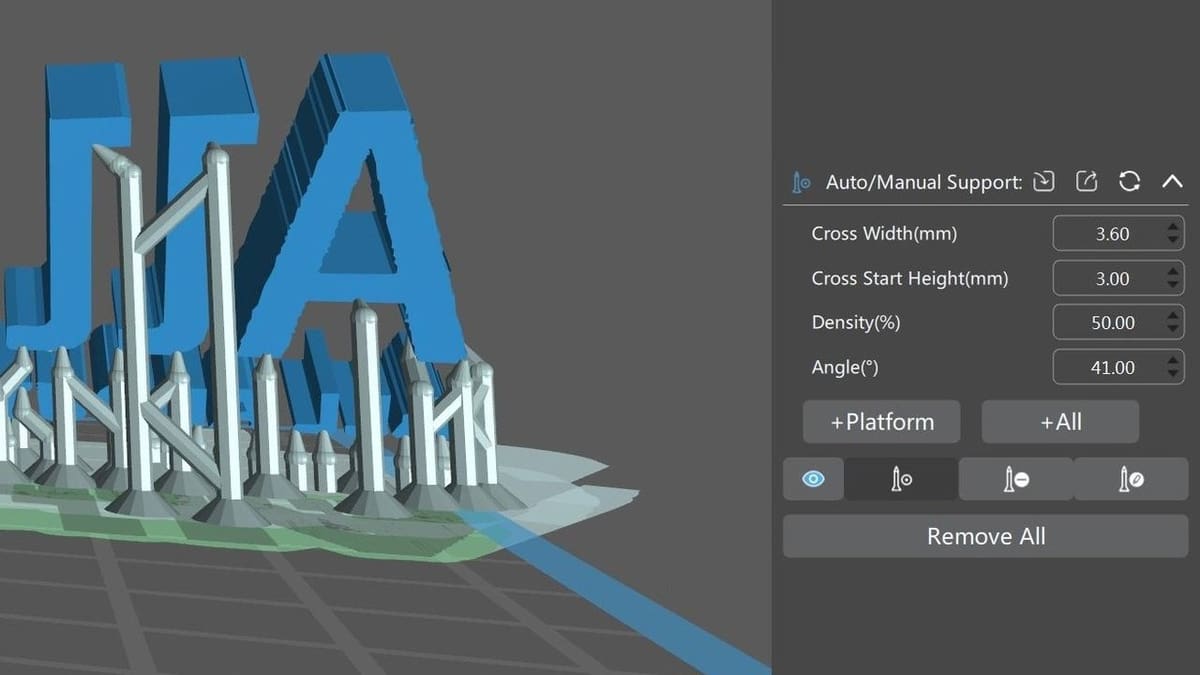
Task: Click the Cross Width(mm) label
Action: point(884,234)
